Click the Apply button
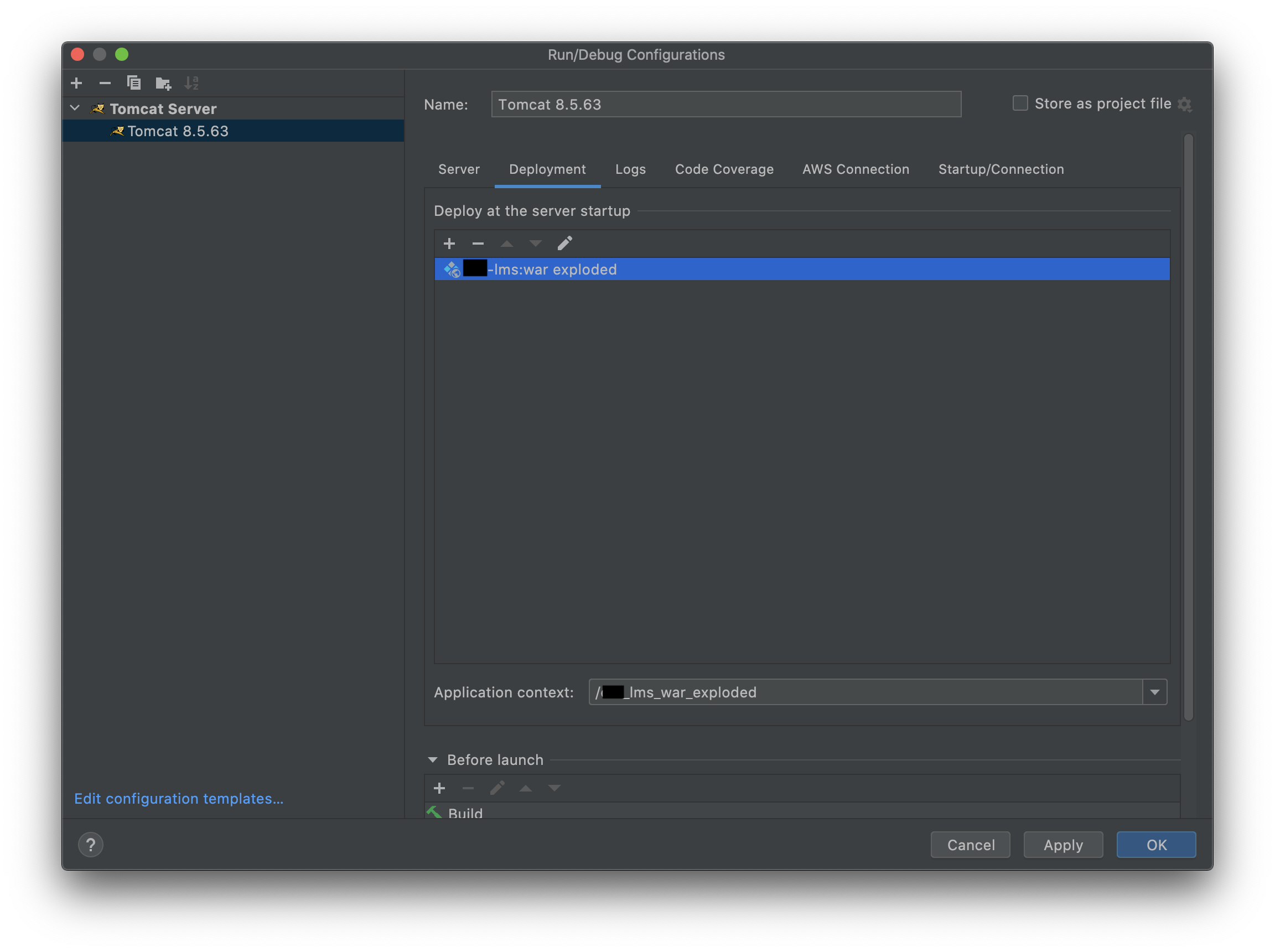This screenshot has width=1275, height=952. pos(1063,845)
